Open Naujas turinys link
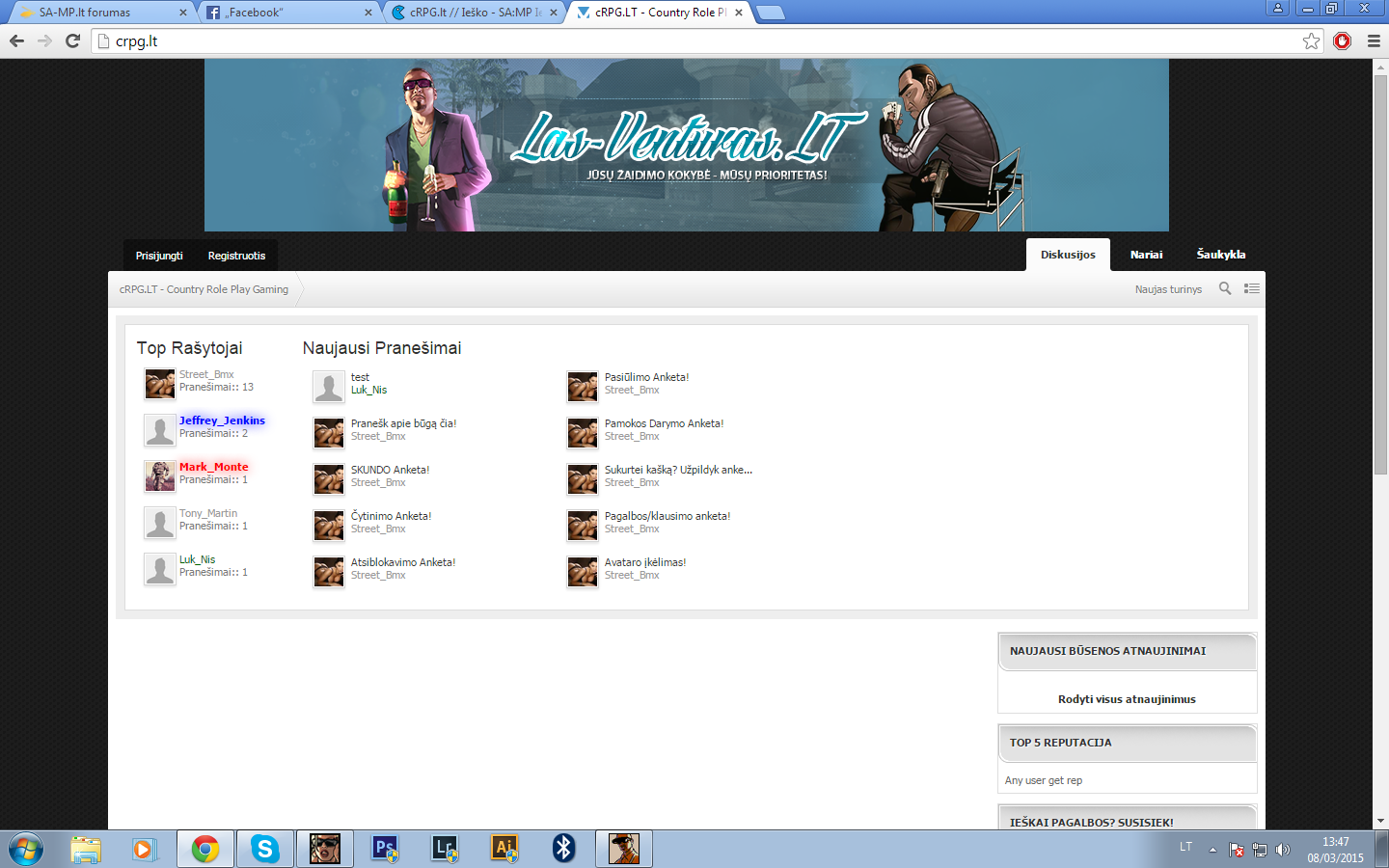Screen dimensions: 1389x868 point(1168,289)
